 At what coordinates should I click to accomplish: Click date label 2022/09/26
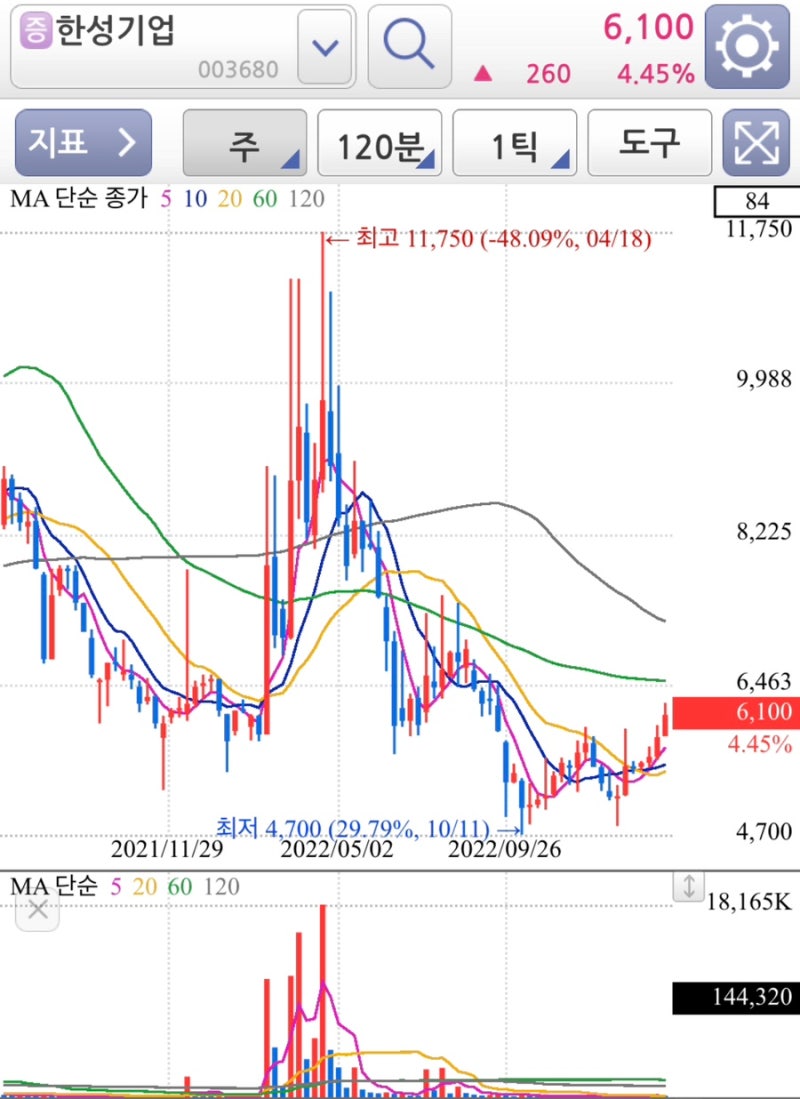coord(505,849)
